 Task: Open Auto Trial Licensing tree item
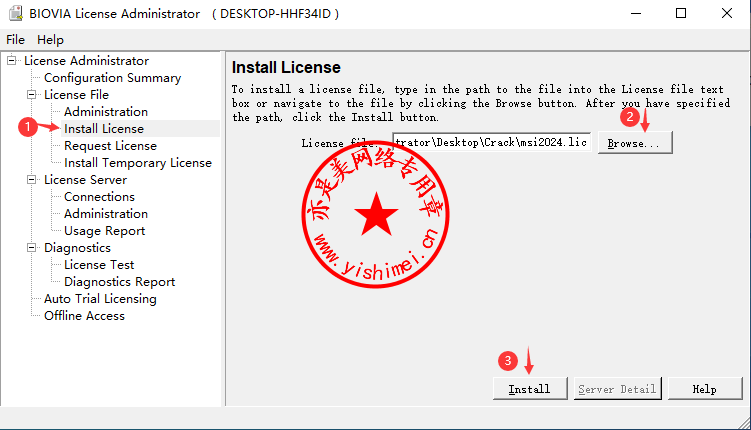(x=100, y=299)
